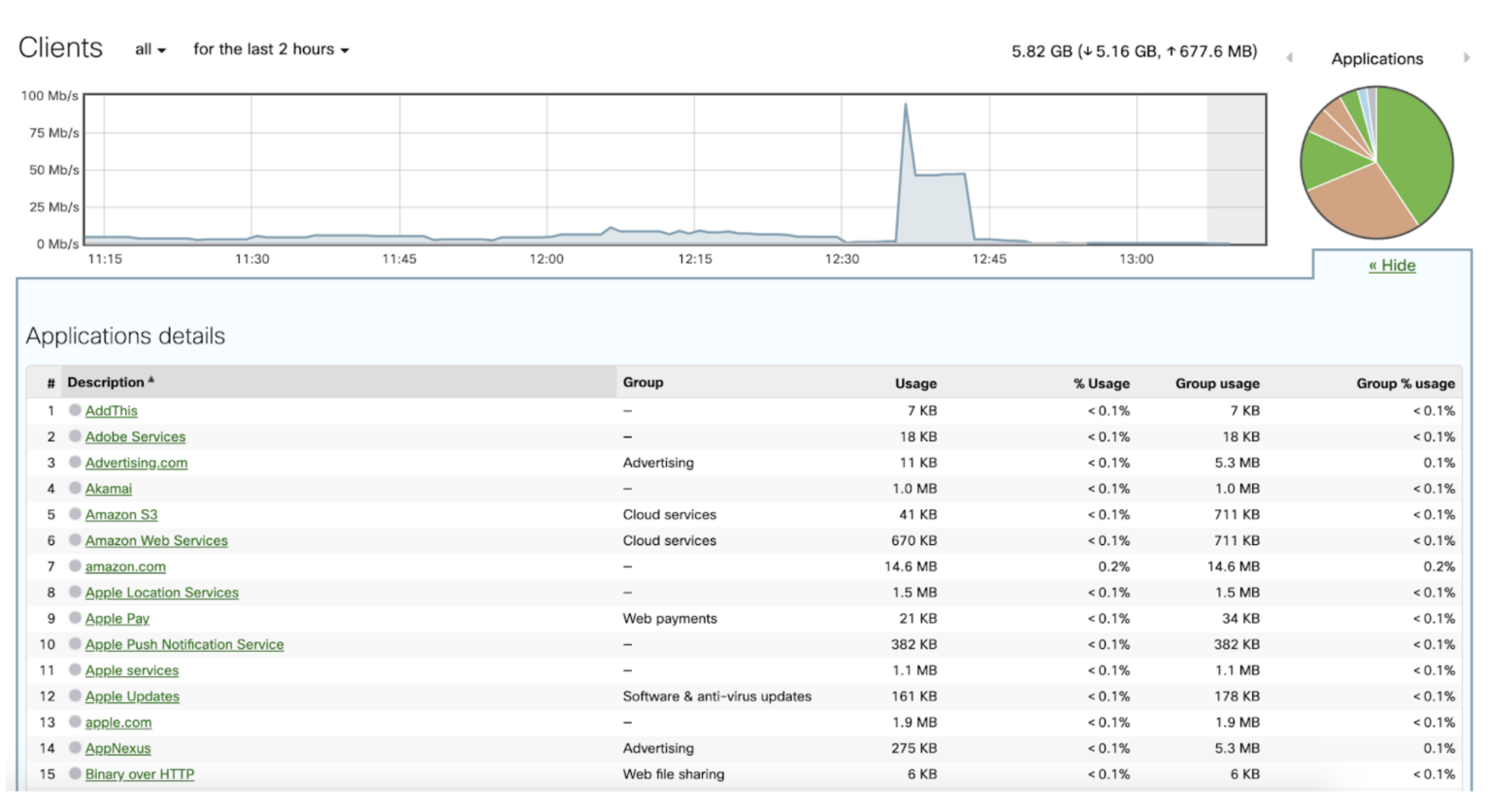Click the right arrow beside the Applications panel title
Screen dimensions: 1491x812
tap(1467, 57)
